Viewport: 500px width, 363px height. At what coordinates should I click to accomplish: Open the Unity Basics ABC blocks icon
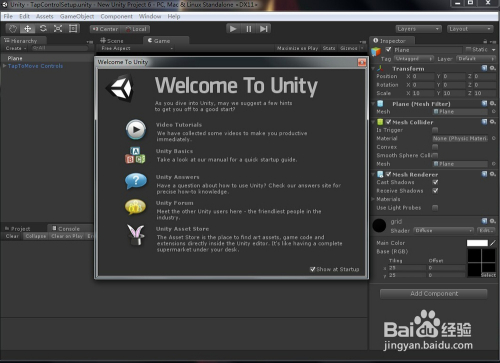(135, 155)
